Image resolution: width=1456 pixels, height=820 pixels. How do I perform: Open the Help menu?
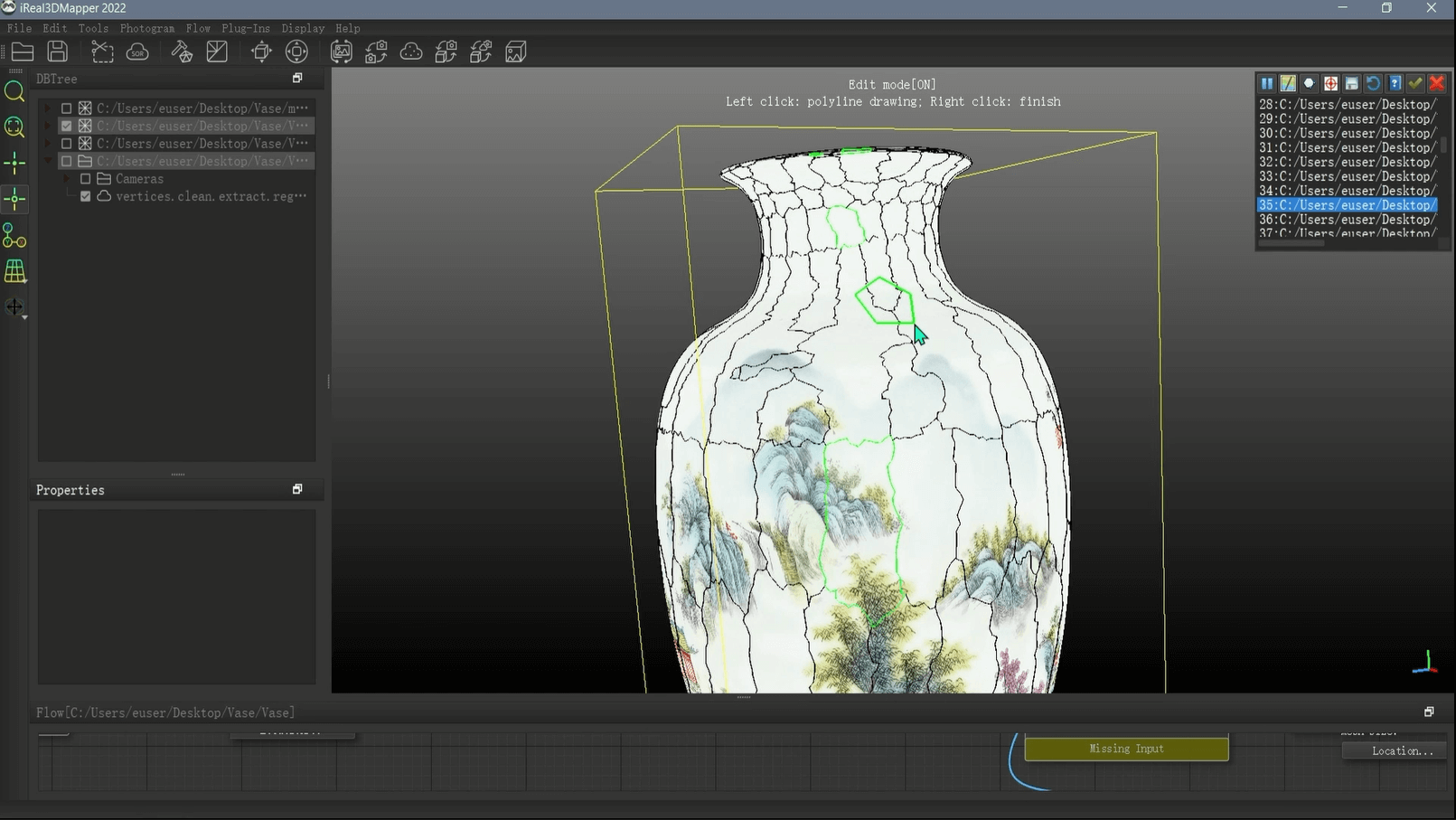point(348,28)
